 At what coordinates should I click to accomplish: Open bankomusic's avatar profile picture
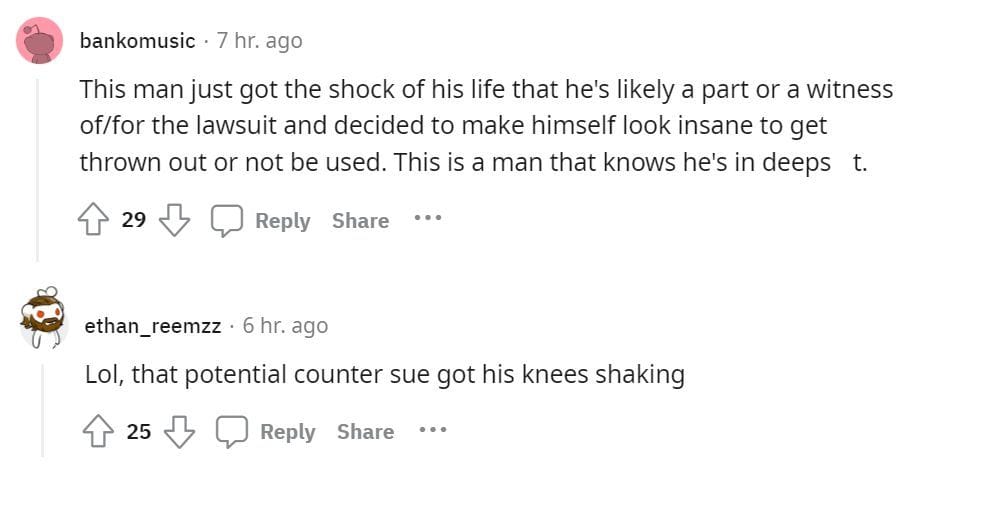click(41, 41)
